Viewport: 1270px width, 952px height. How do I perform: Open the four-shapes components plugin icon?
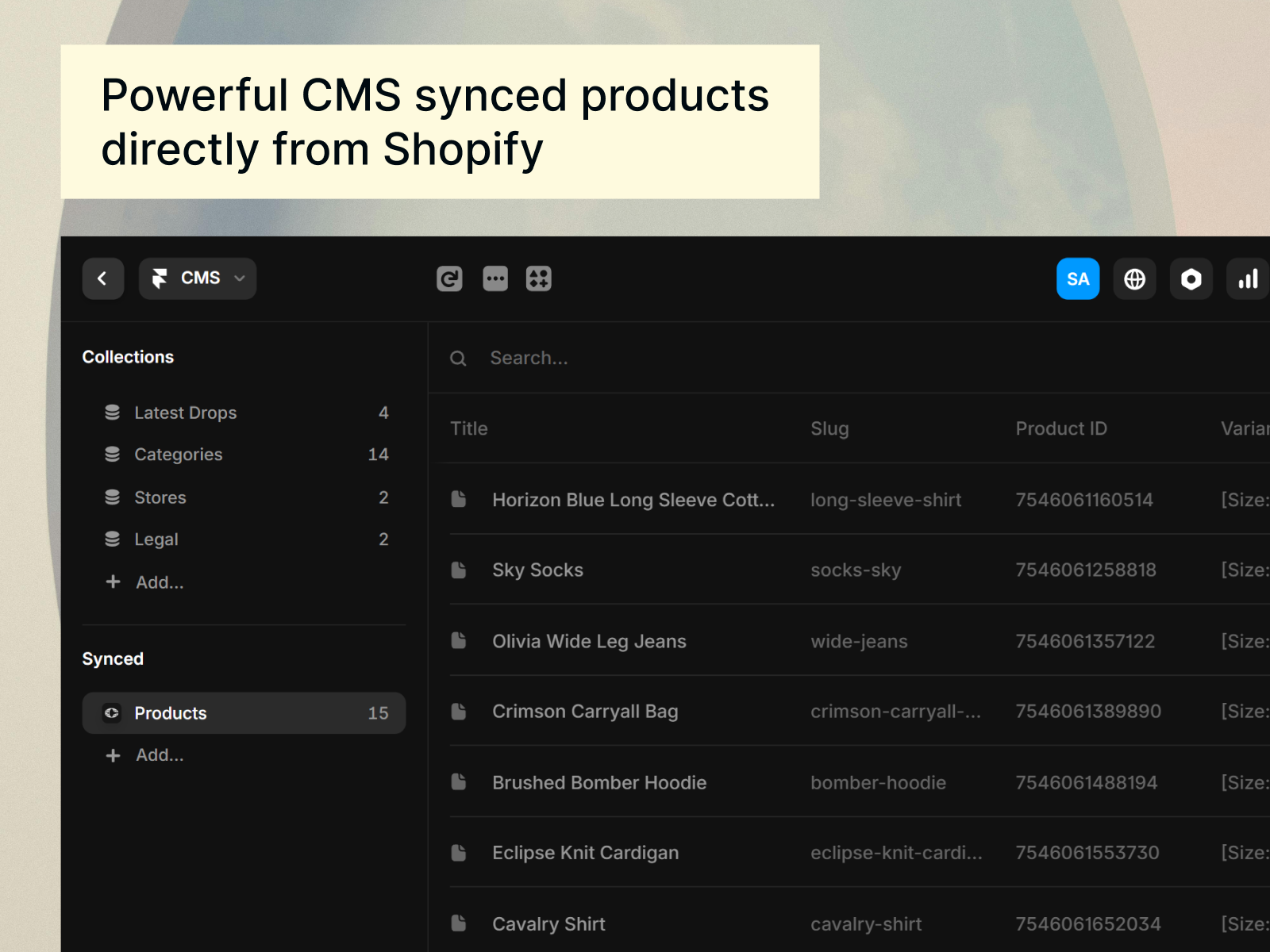click(539, 278)
